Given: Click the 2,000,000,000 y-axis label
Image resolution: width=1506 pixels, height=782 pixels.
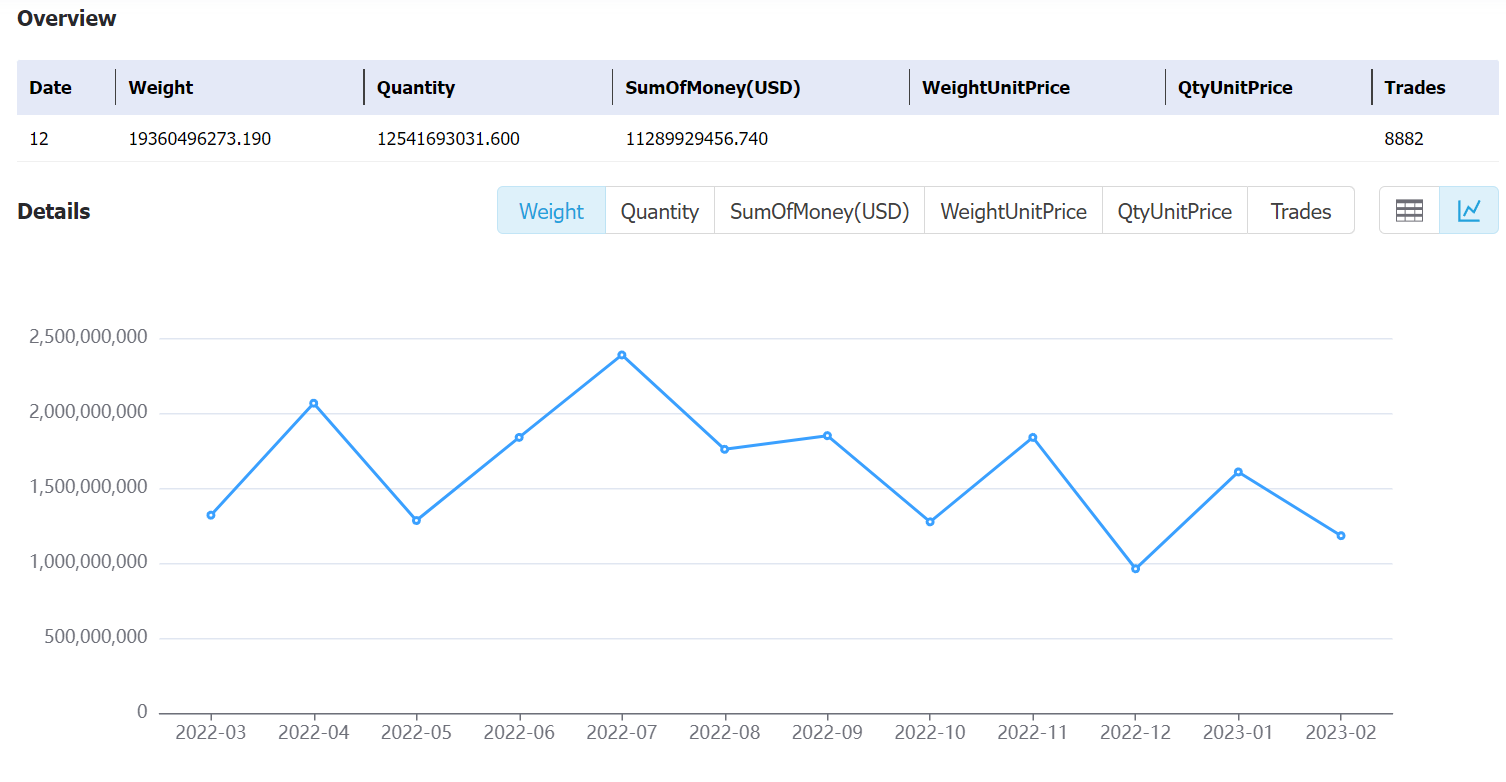Looking at the screenshot, I should click(x=89, y=413).
